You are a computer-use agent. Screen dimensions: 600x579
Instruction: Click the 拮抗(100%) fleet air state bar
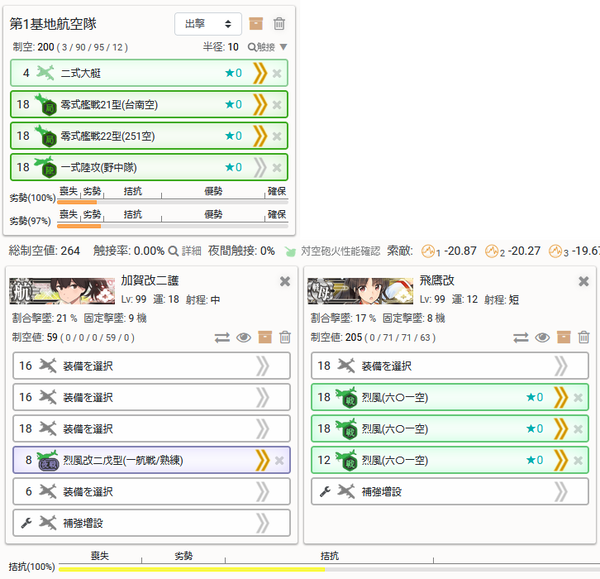click(x=329, y=569)
